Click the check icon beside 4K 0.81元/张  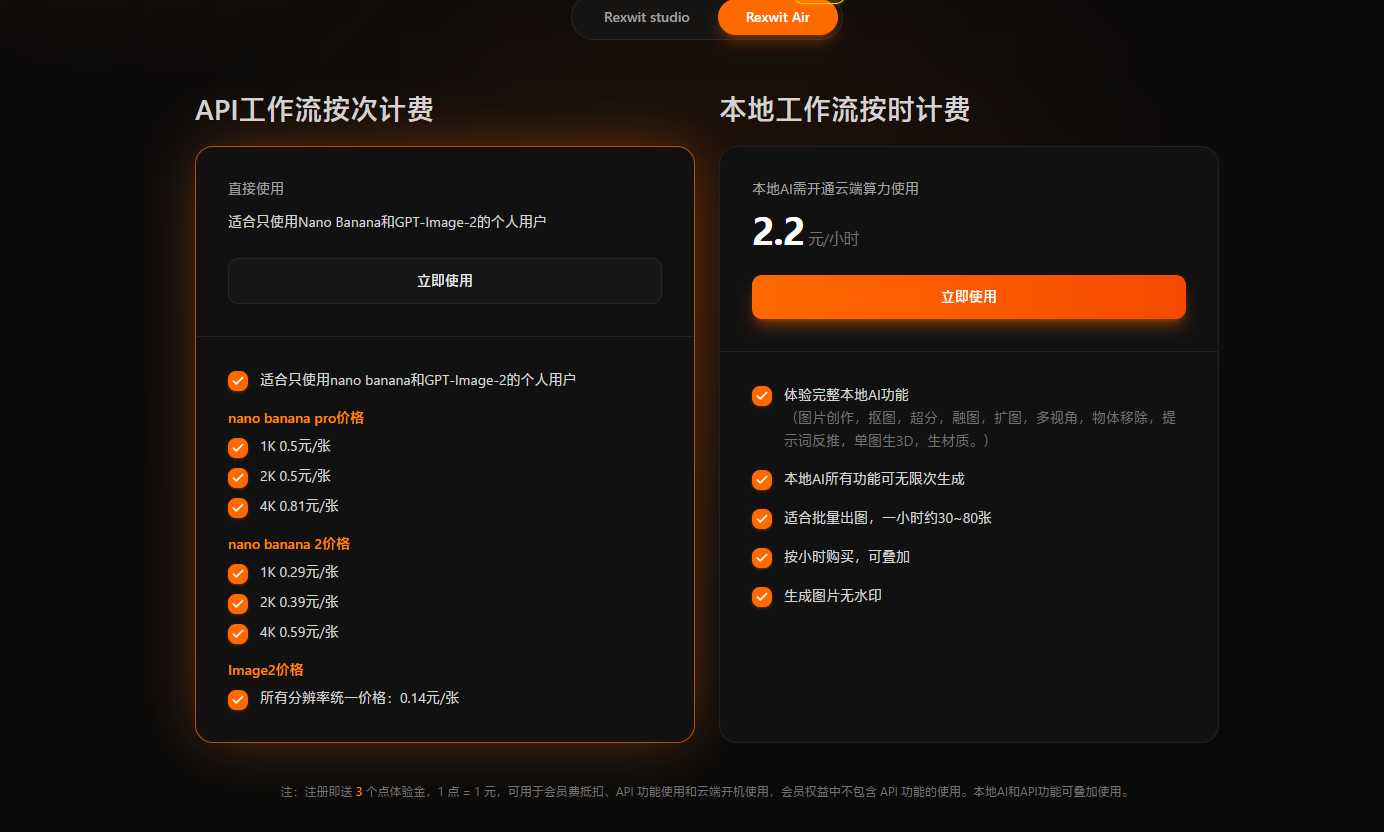pyautogui.click(x=238, y=507)
